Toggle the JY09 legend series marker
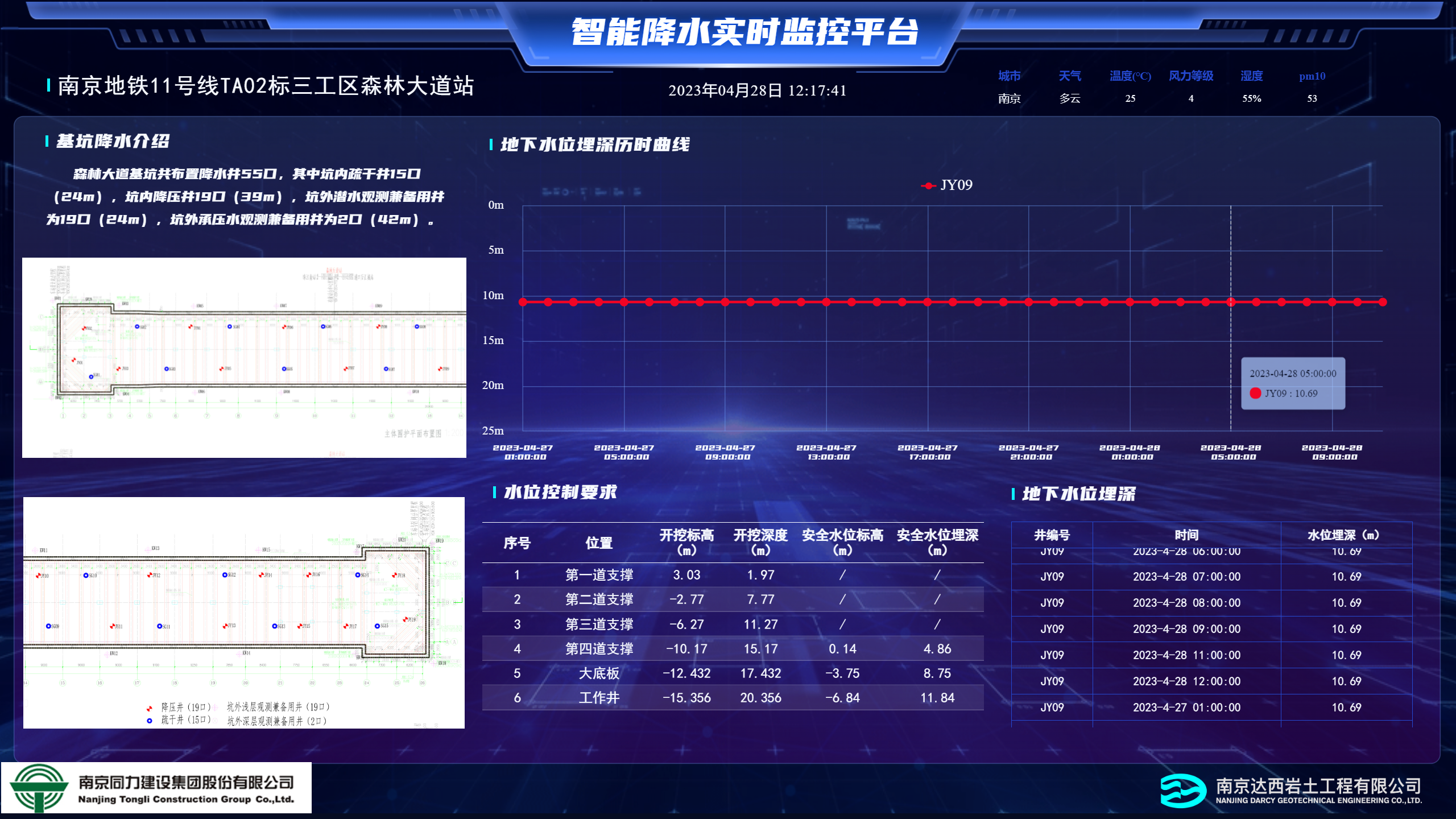Image resolution: width=1456 pixels, height=819 pixels. [929, 185]
